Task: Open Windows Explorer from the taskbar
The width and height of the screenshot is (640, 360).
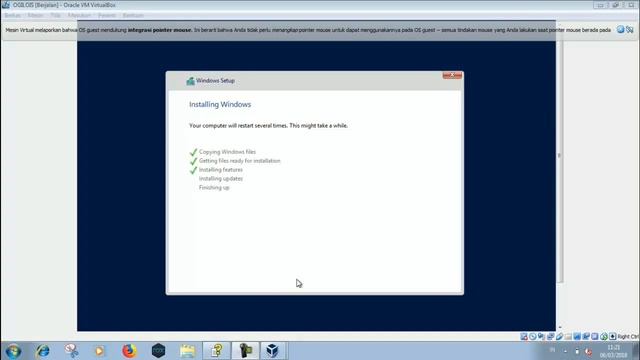Action: tap(187, 351)
